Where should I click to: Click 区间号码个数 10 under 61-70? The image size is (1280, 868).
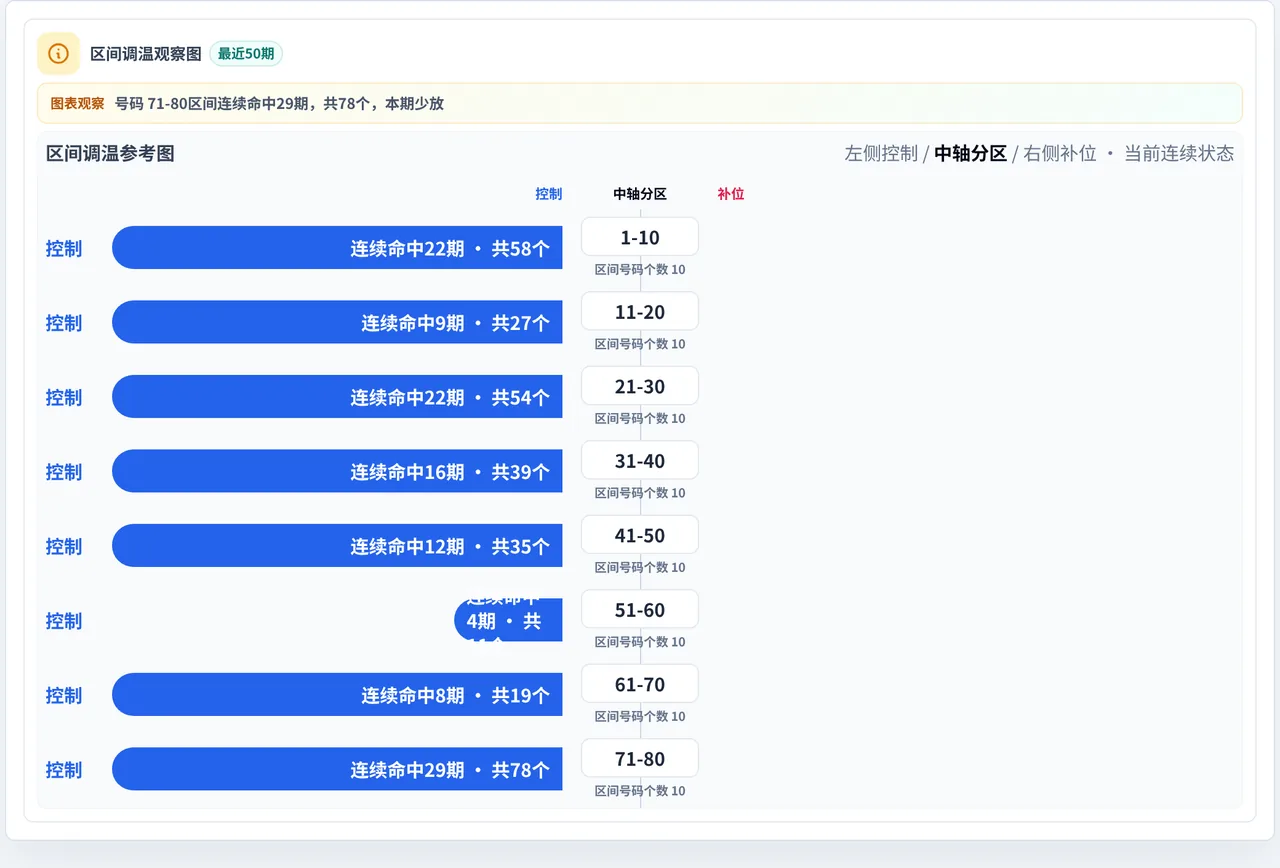pyautogui.click(x=640, y=717)
